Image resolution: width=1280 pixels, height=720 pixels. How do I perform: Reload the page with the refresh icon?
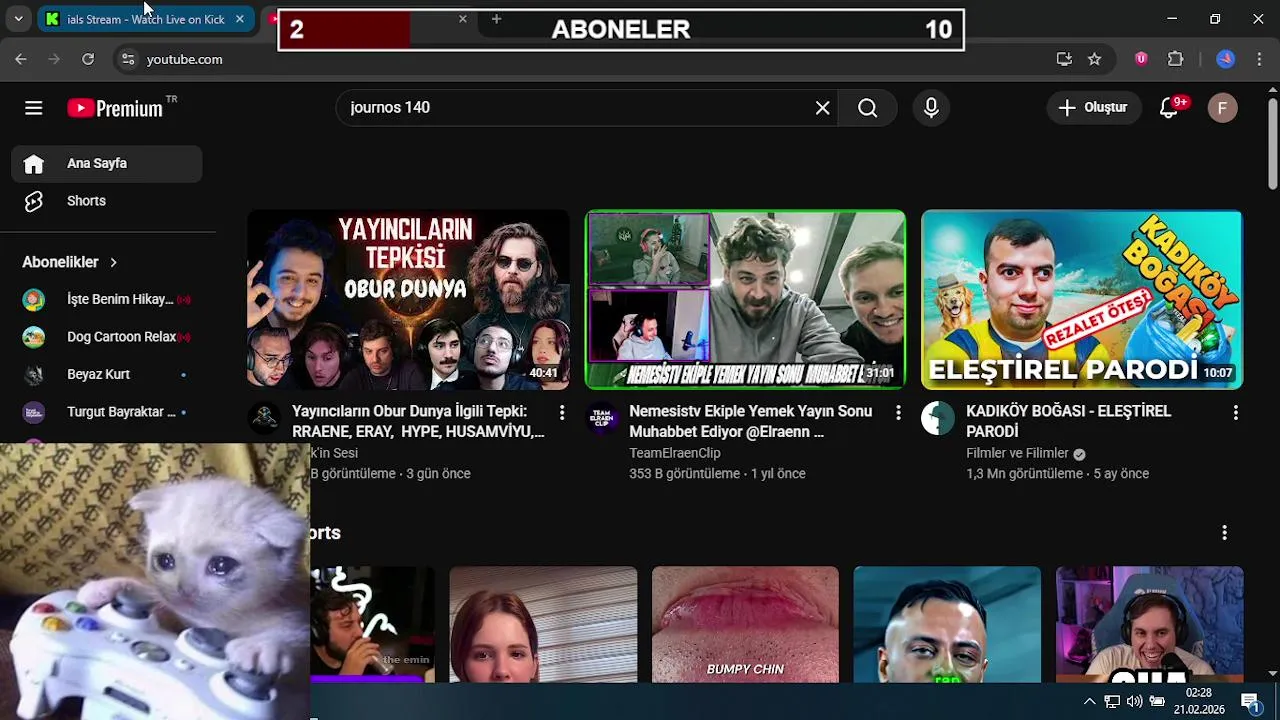(88, 59)
